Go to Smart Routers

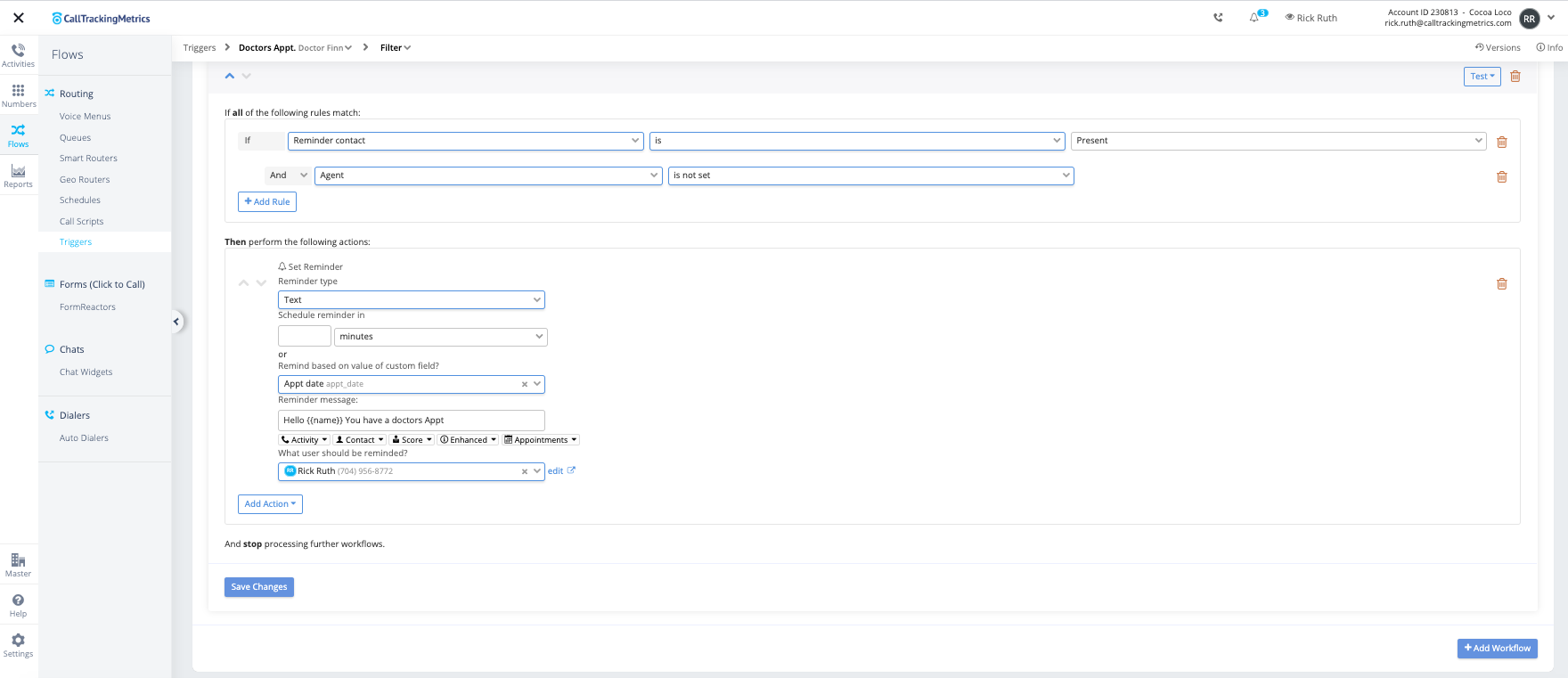click(88, 159)
